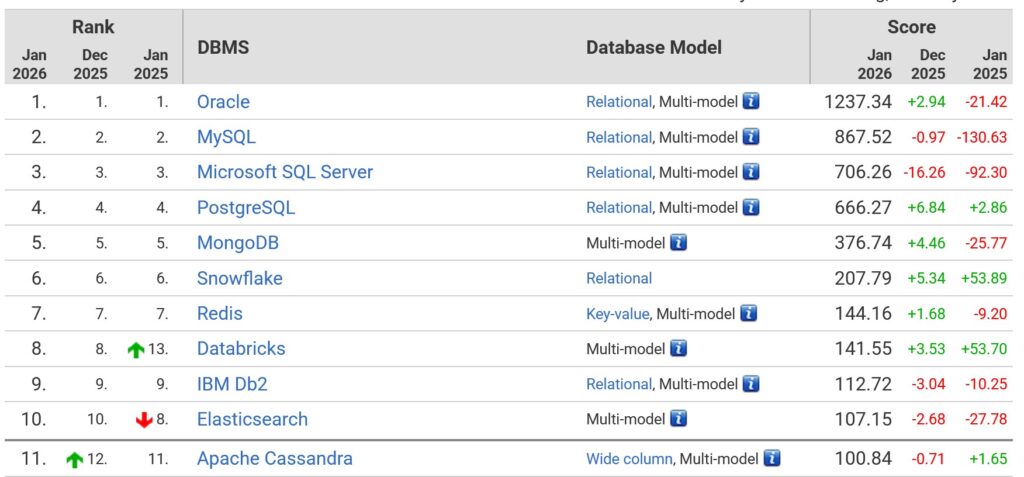Viewport: 1024px width, 477px height.
Task: Open the Microsoft SQL Server link
Action: click(x=284, y=172)
